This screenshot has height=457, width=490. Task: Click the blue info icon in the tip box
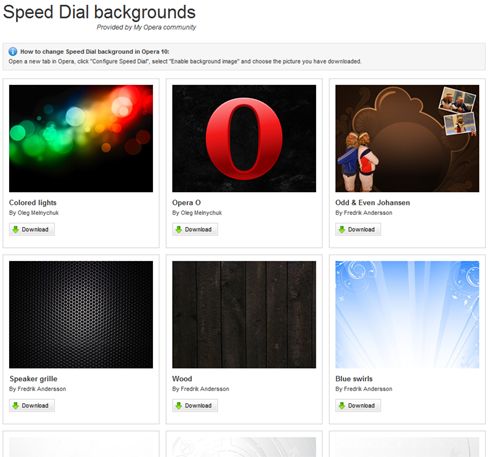tap(13, 52)
